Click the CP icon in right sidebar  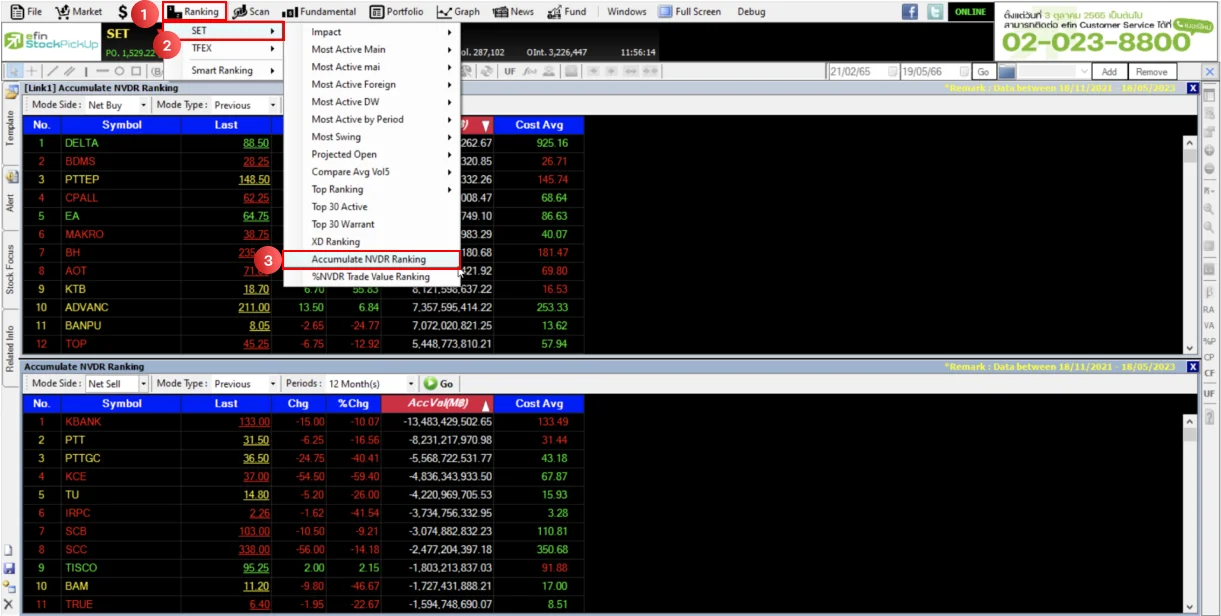click(x=1209, y=357)
